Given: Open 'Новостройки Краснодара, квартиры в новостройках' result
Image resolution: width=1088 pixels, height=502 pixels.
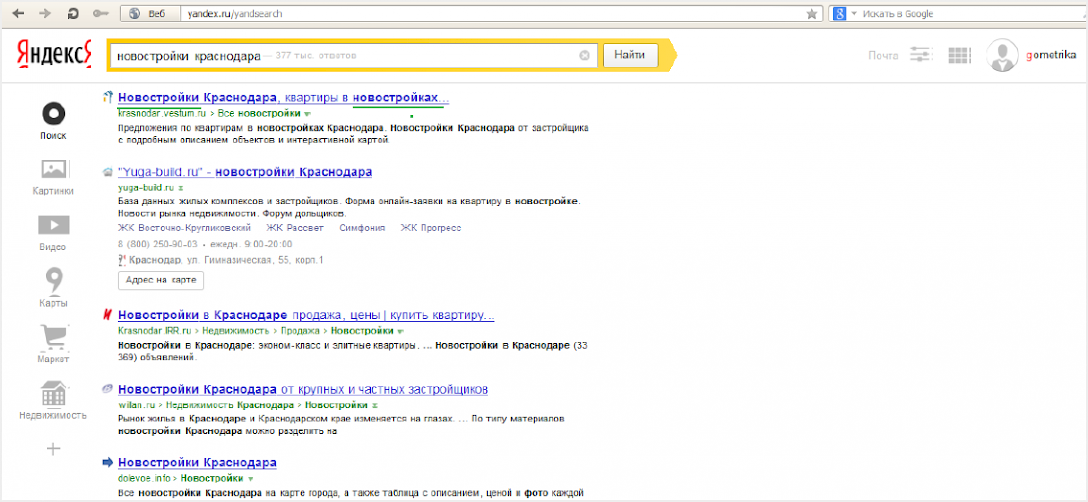Looking at the screenshot, I should [x=284, y=98].
